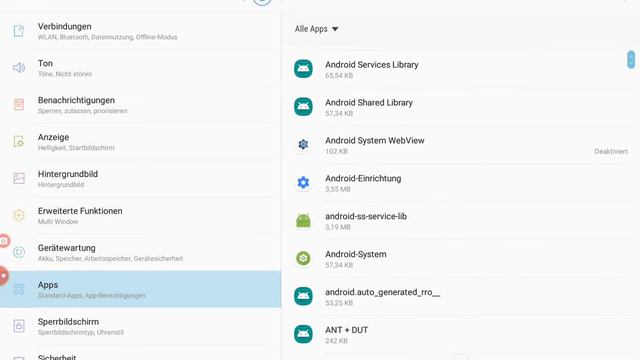Viewport: 640px width, 360px height.
Task: Open Android Shared Library app details
Action: (461, 107)
